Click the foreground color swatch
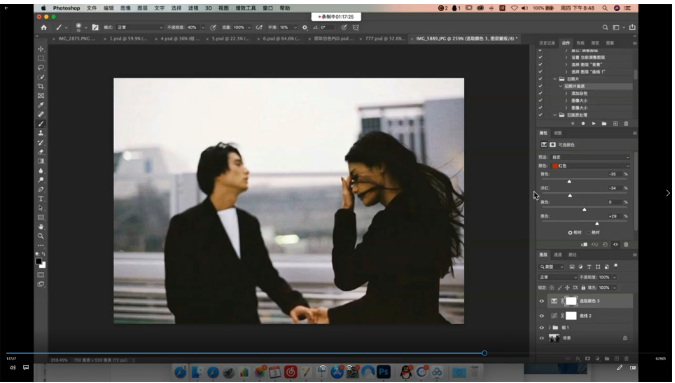This screenshot has width=675, height=383. click(x=39, y=261)
